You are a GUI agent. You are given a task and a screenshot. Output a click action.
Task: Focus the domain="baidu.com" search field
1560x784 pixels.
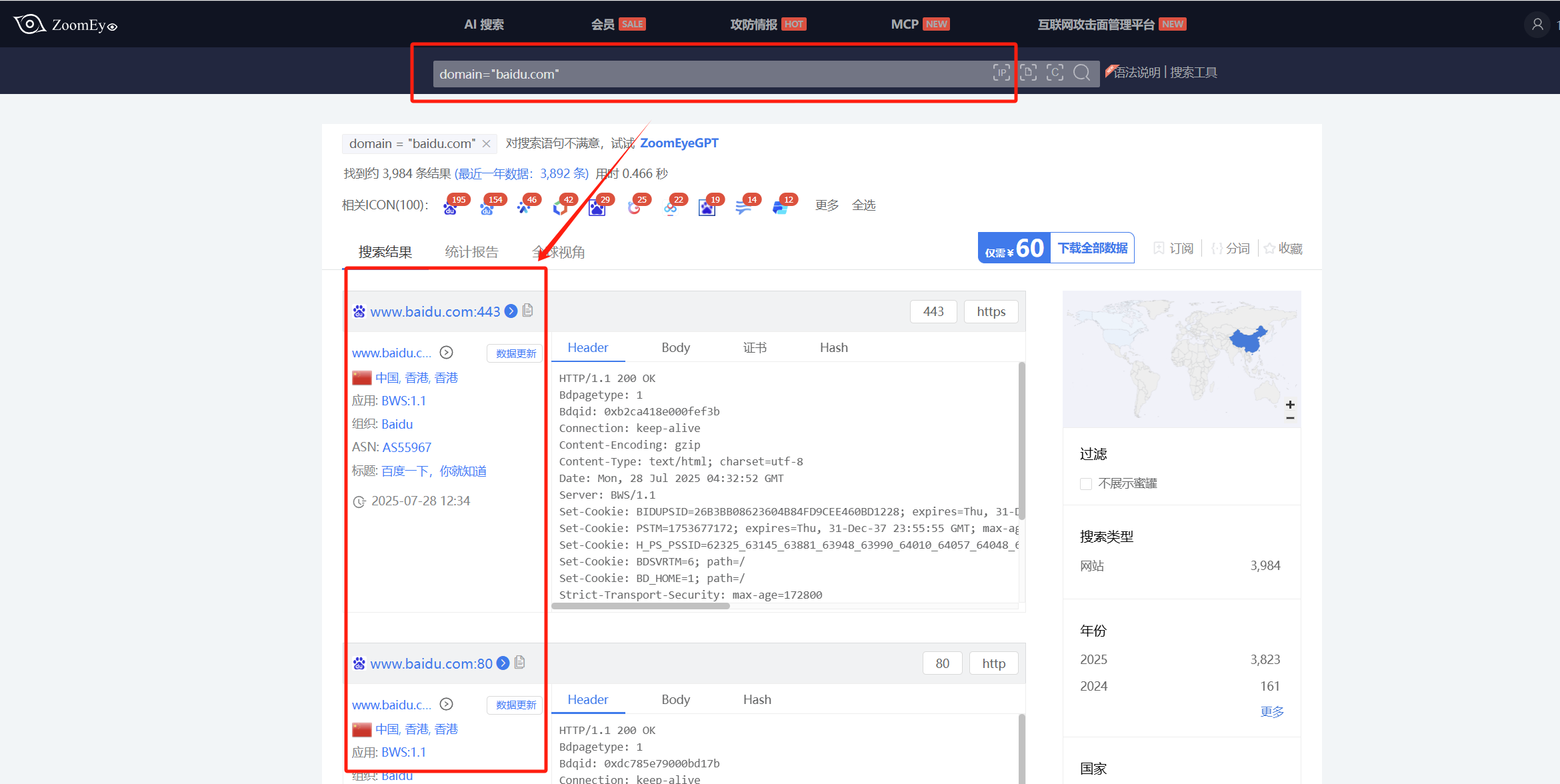(710, 74)
